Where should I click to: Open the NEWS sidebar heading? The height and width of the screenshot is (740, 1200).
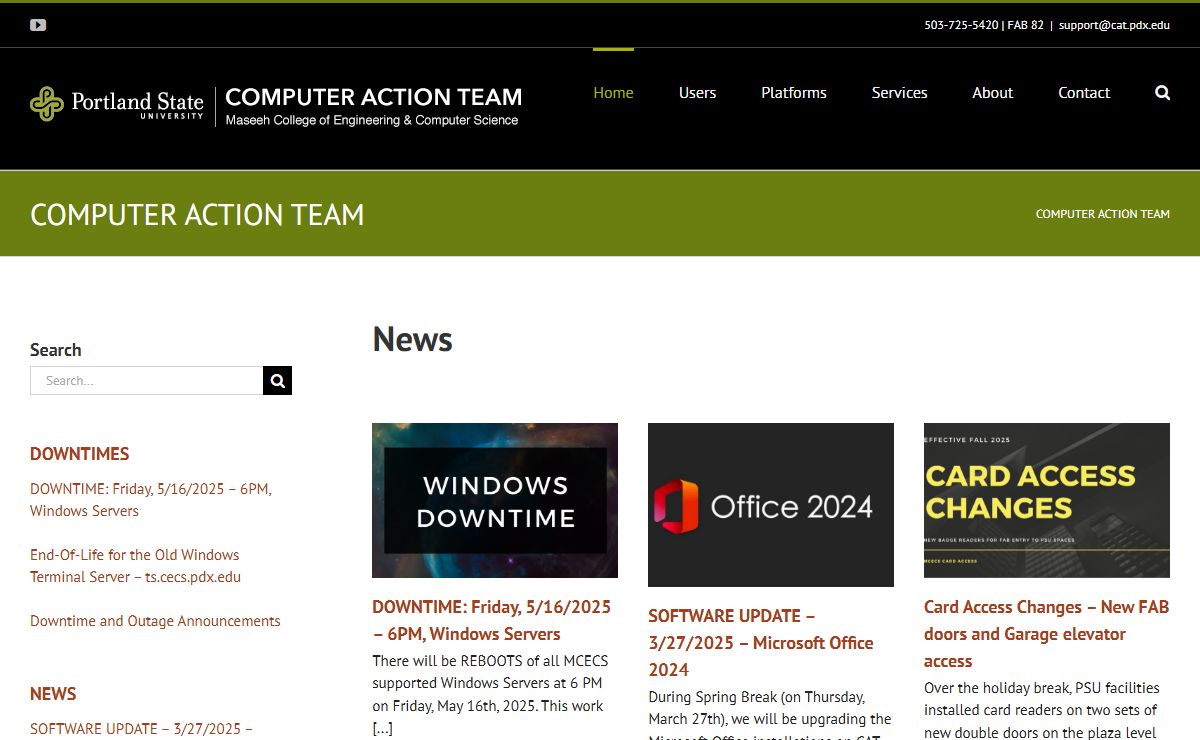(x=53, y=694)
